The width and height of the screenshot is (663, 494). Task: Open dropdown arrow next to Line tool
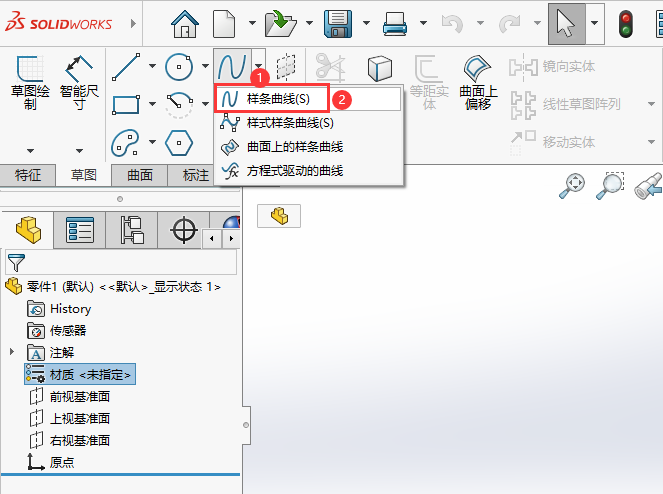[x=152, y=66]
